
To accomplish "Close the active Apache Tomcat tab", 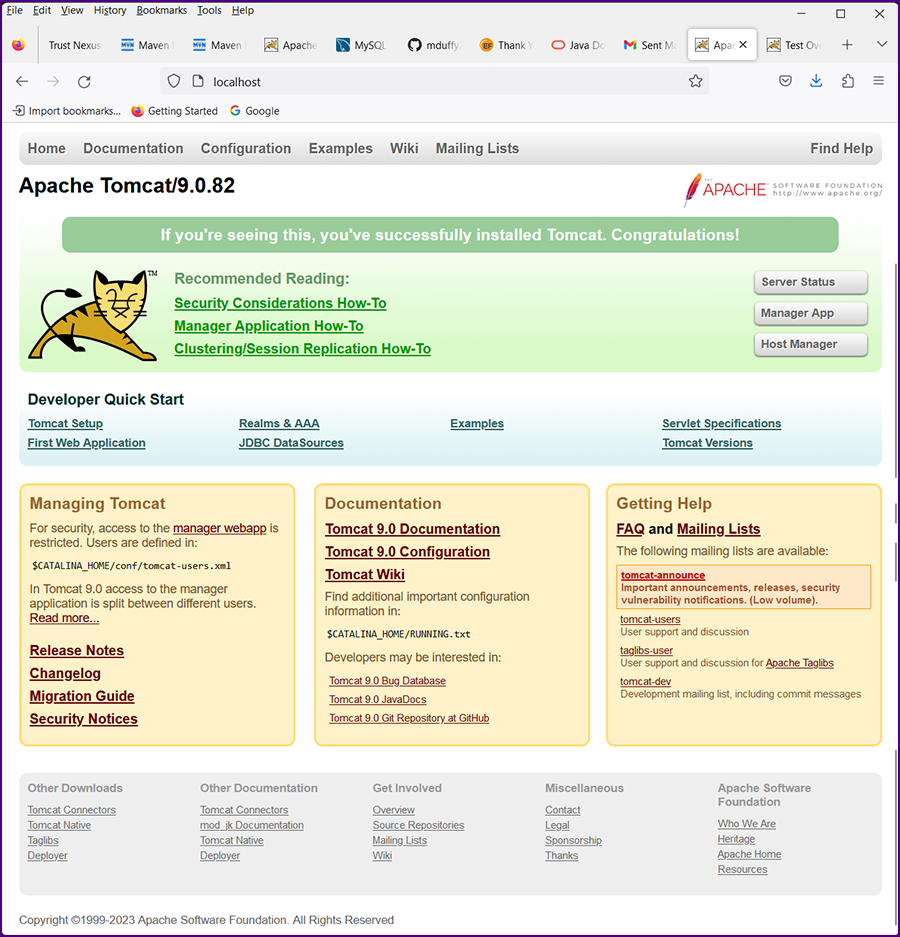I will pos(742,45).
